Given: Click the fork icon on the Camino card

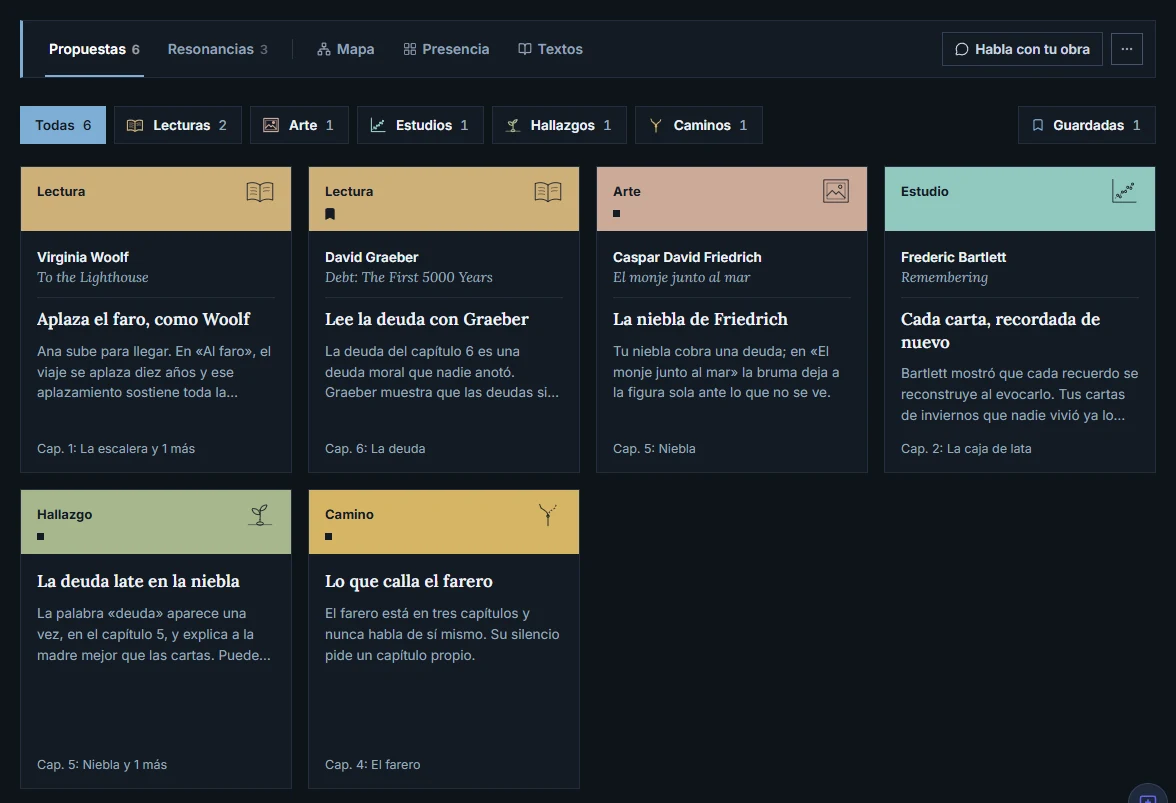Looking at the screenshot, I should click(548, 514).
